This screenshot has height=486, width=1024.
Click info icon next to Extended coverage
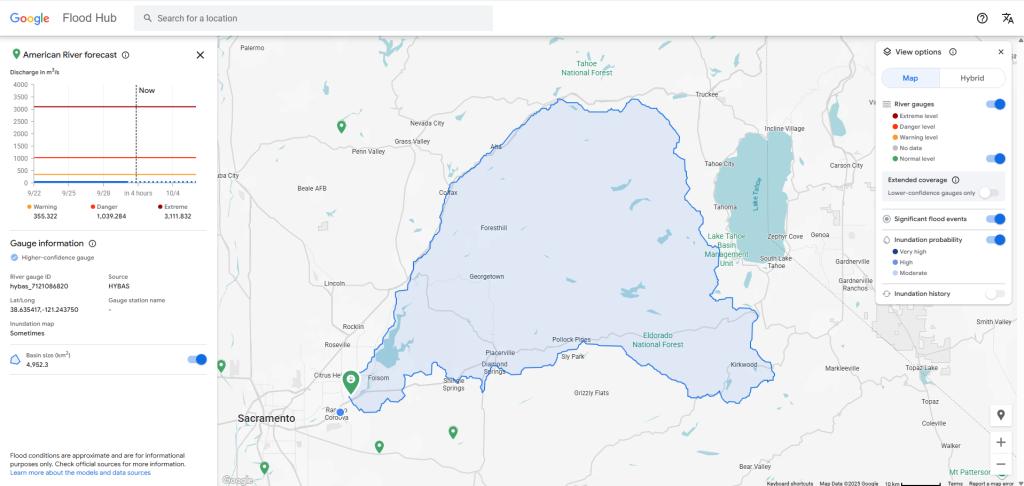pos(955,180)
